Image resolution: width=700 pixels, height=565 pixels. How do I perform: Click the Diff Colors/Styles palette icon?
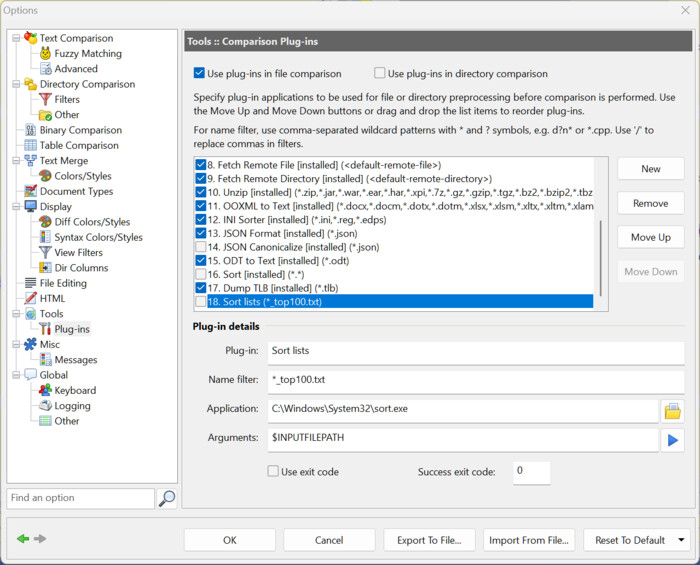click(45, 222)
